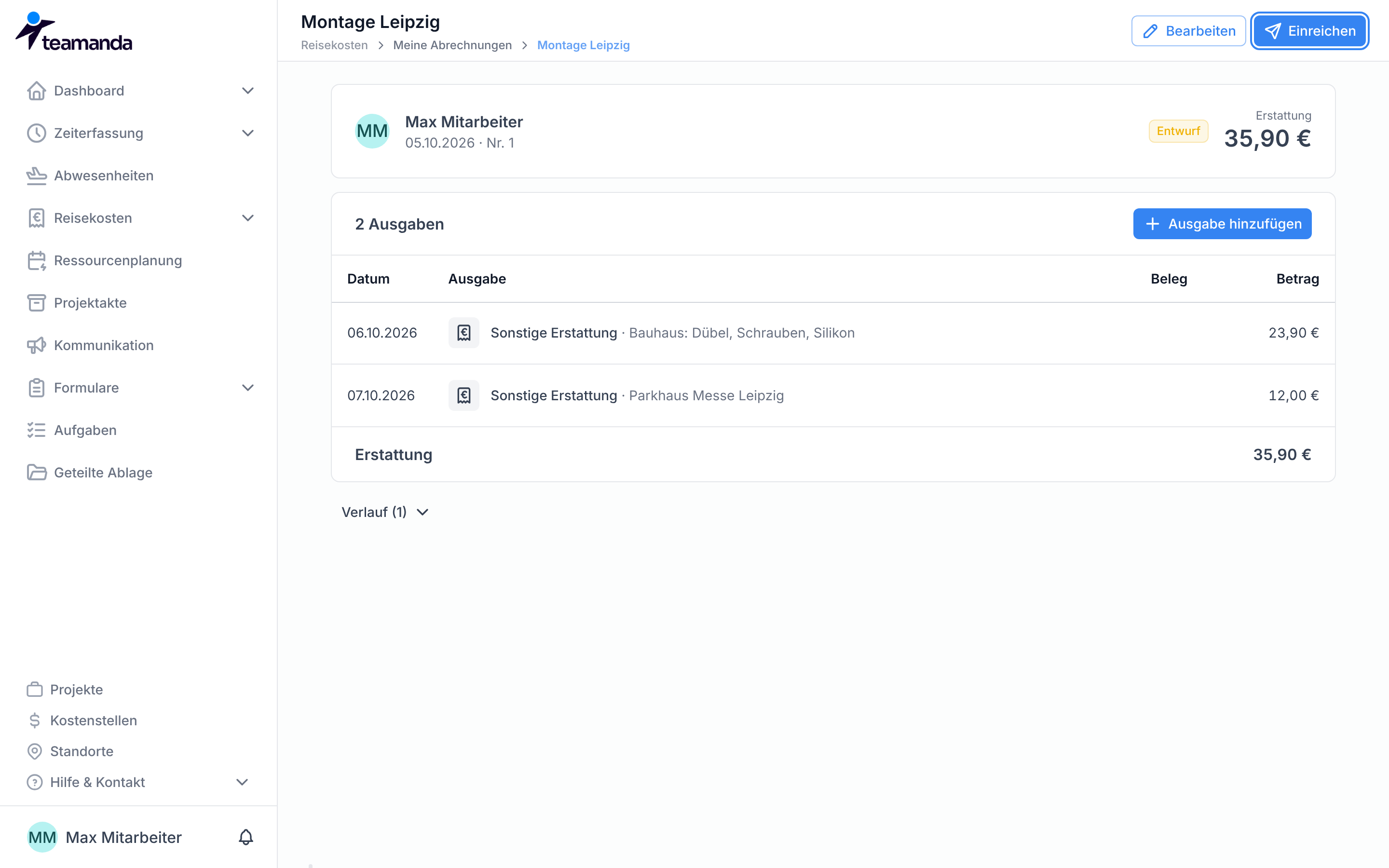Expand the Verlauf (1) history section
The height and width of the screenshot is (868, 1389).
tap(385, 512)
